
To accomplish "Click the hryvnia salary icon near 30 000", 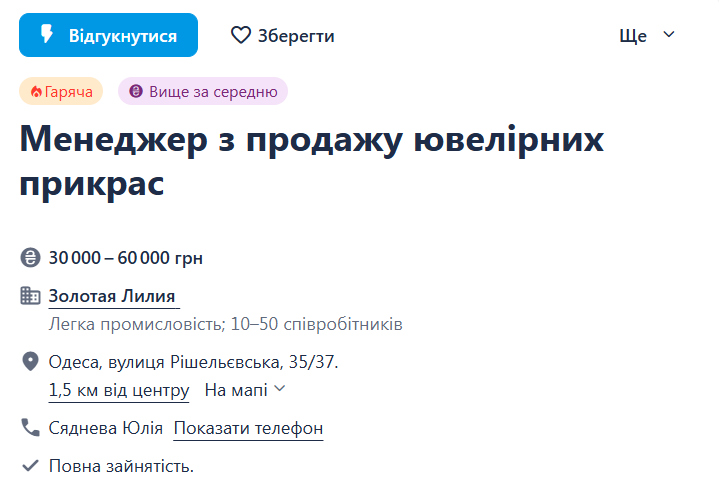I will 30,258.
